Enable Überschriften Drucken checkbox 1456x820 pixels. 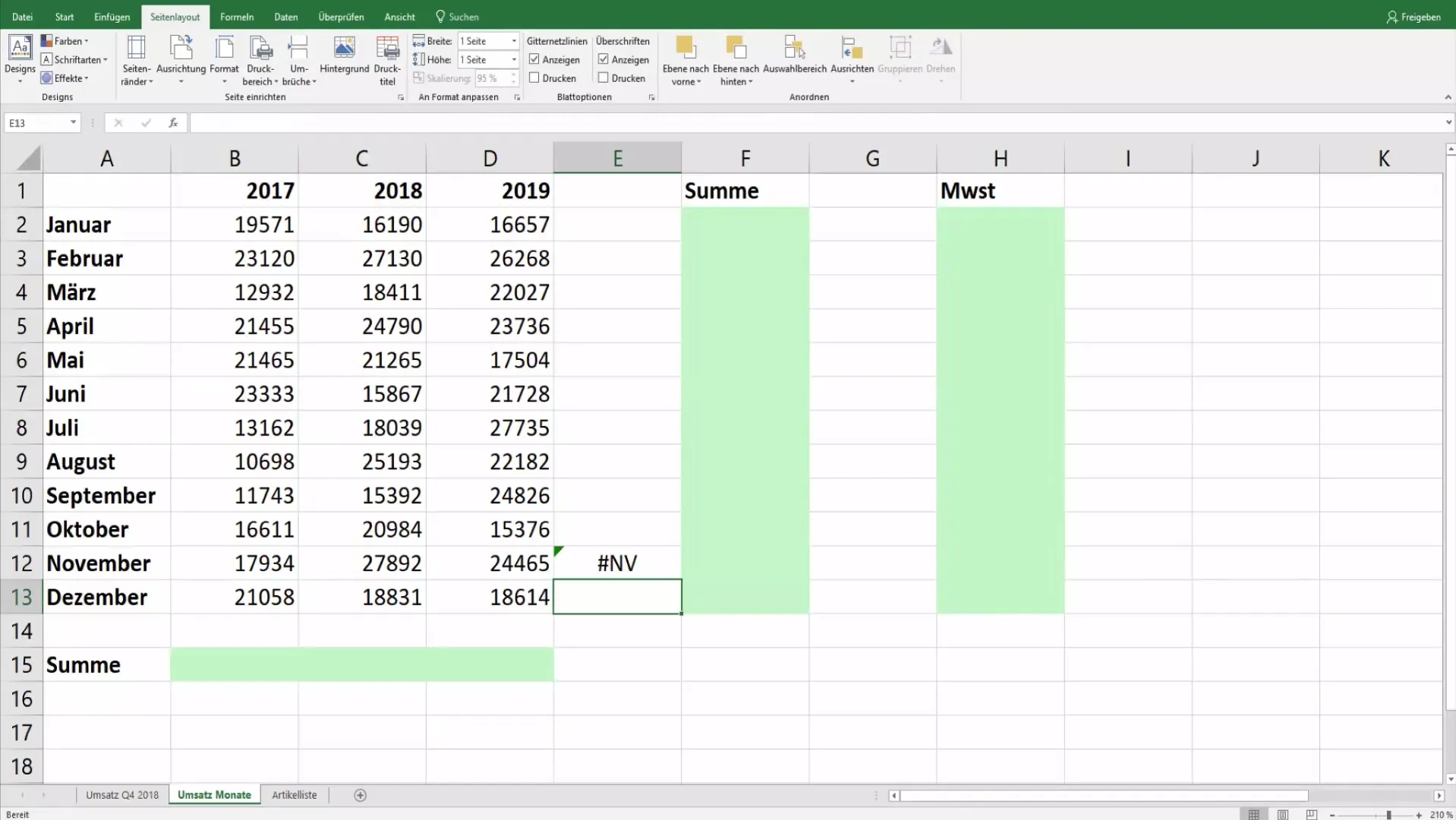coord(604,77)
